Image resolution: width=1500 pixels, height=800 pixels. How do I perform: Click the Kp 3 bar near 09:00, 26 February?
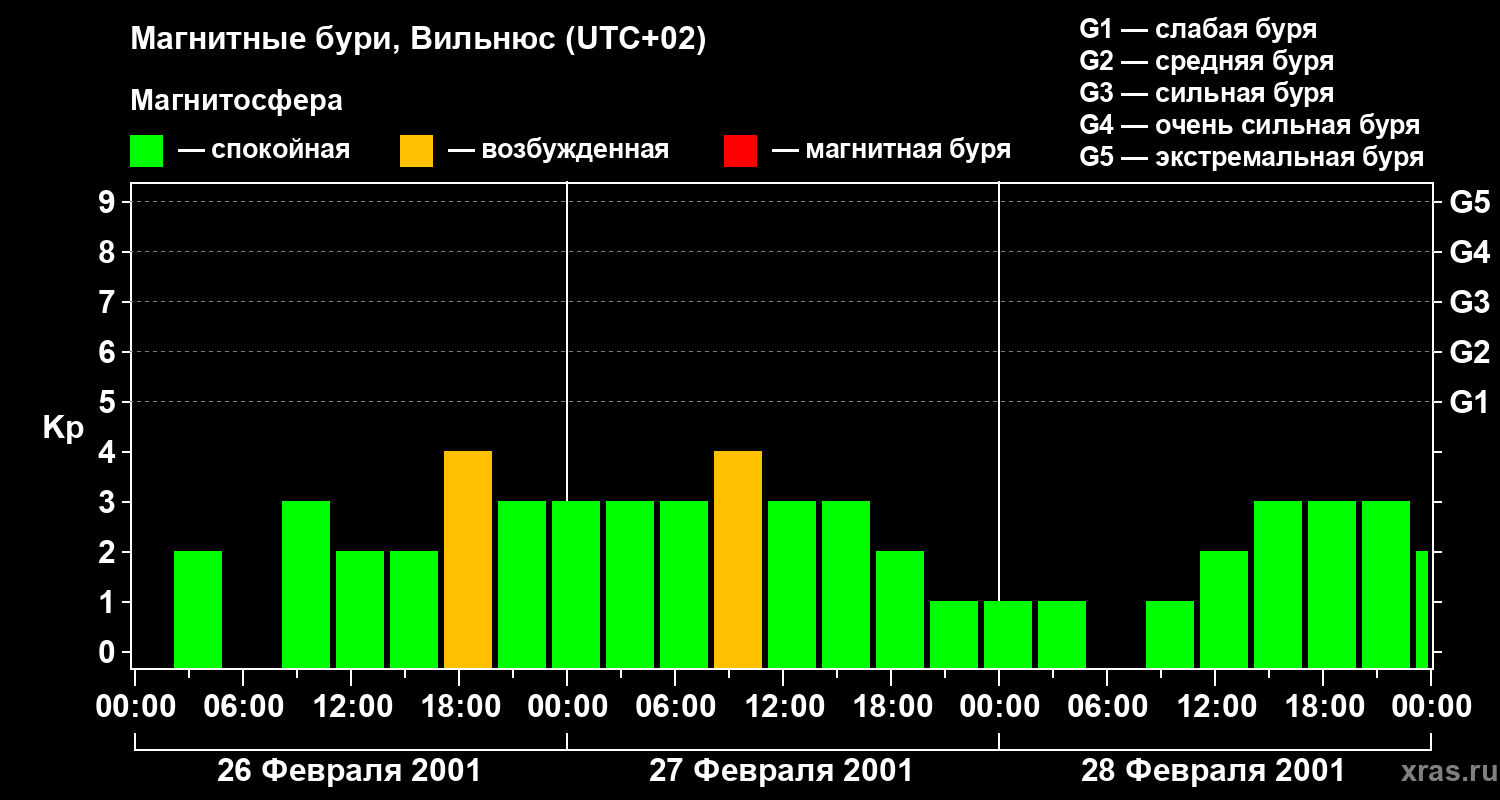(x=306, y=584)
